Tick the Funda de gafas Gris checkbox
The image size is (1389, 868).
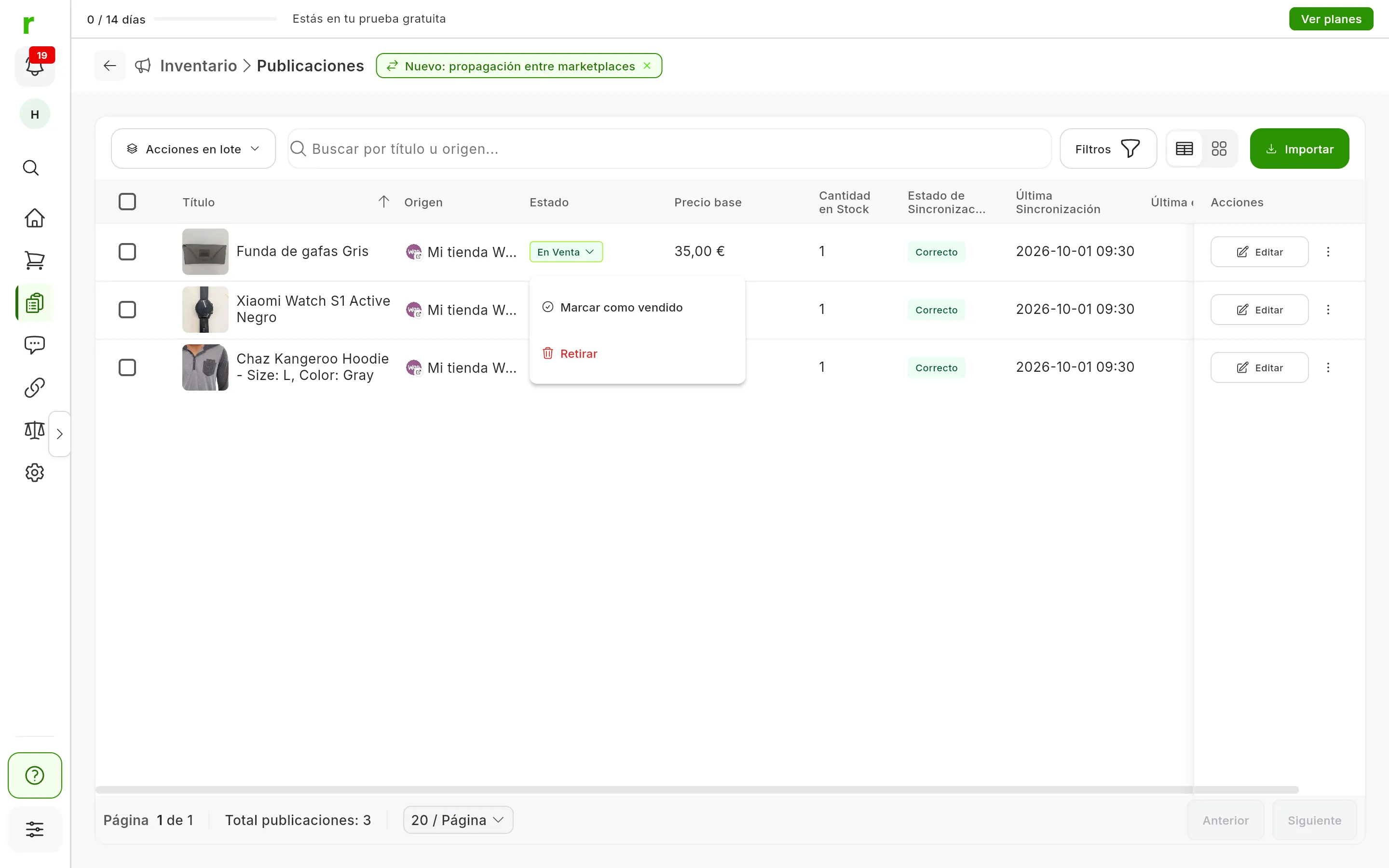point(127,251)
